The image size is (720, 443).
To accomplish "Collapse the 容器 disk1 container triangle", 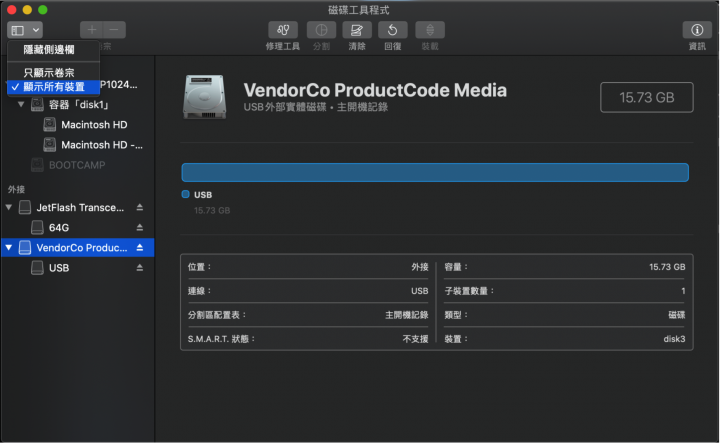I will [x=21, y=105].
